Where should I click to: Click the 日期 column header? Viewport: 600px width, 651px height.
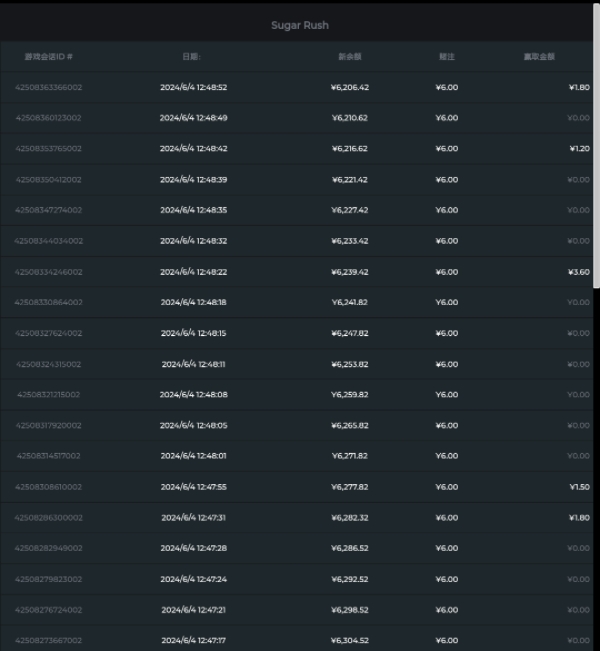192,57
